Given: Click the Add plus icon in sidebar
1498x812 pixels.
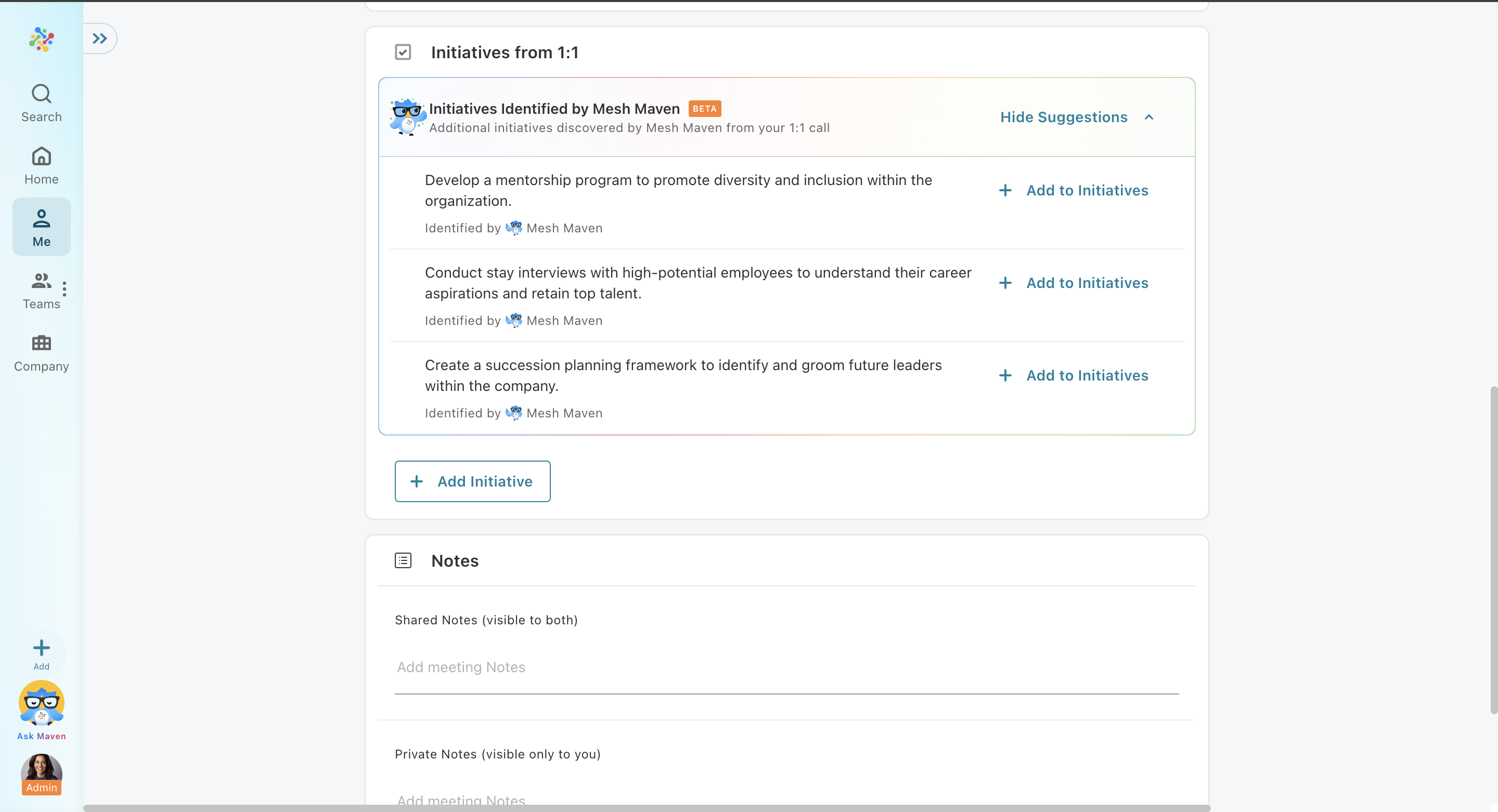Looking at the screenshot, I should point(41,648).
